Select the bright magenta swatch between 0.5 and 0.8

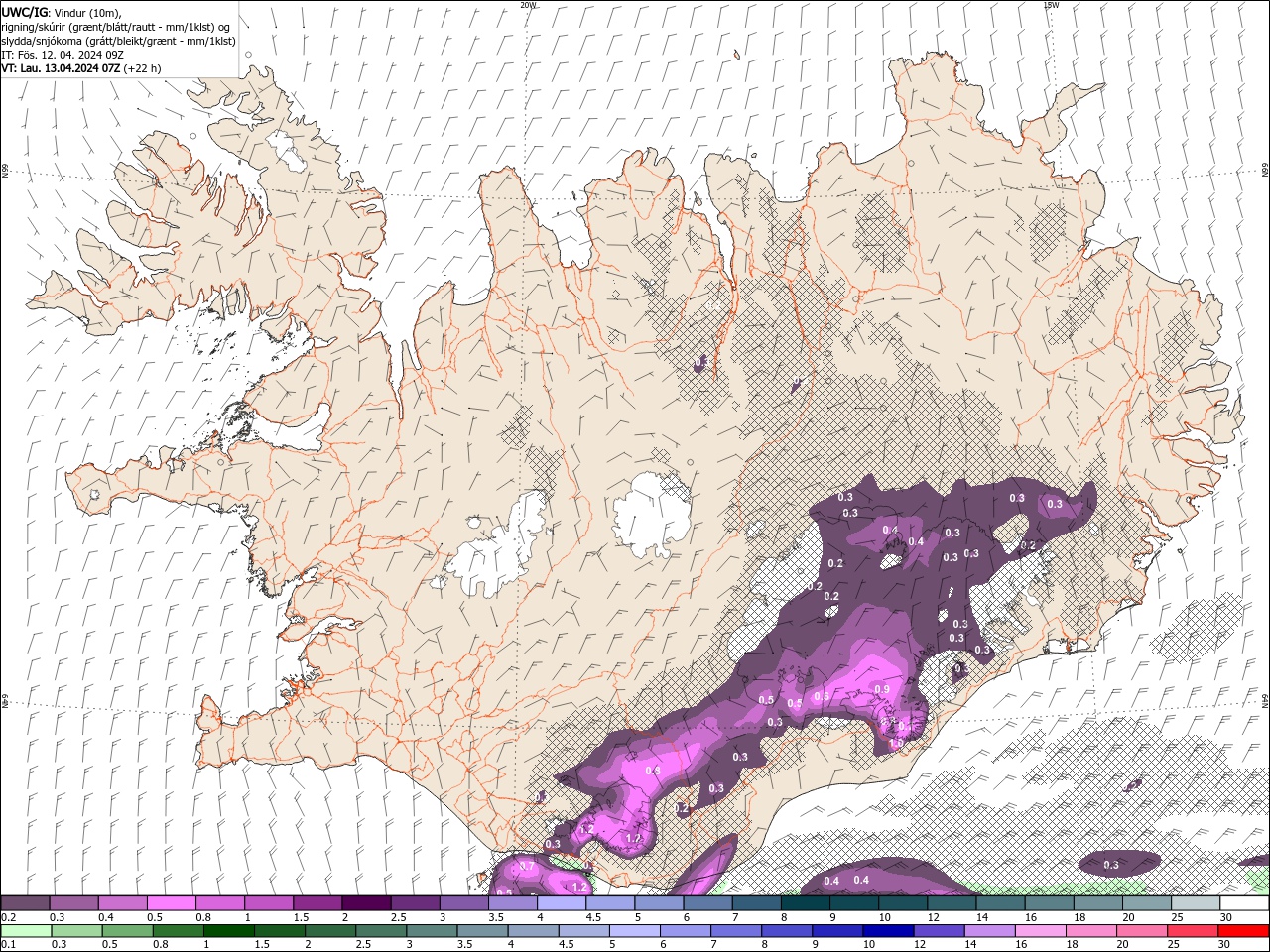[172, 903]
